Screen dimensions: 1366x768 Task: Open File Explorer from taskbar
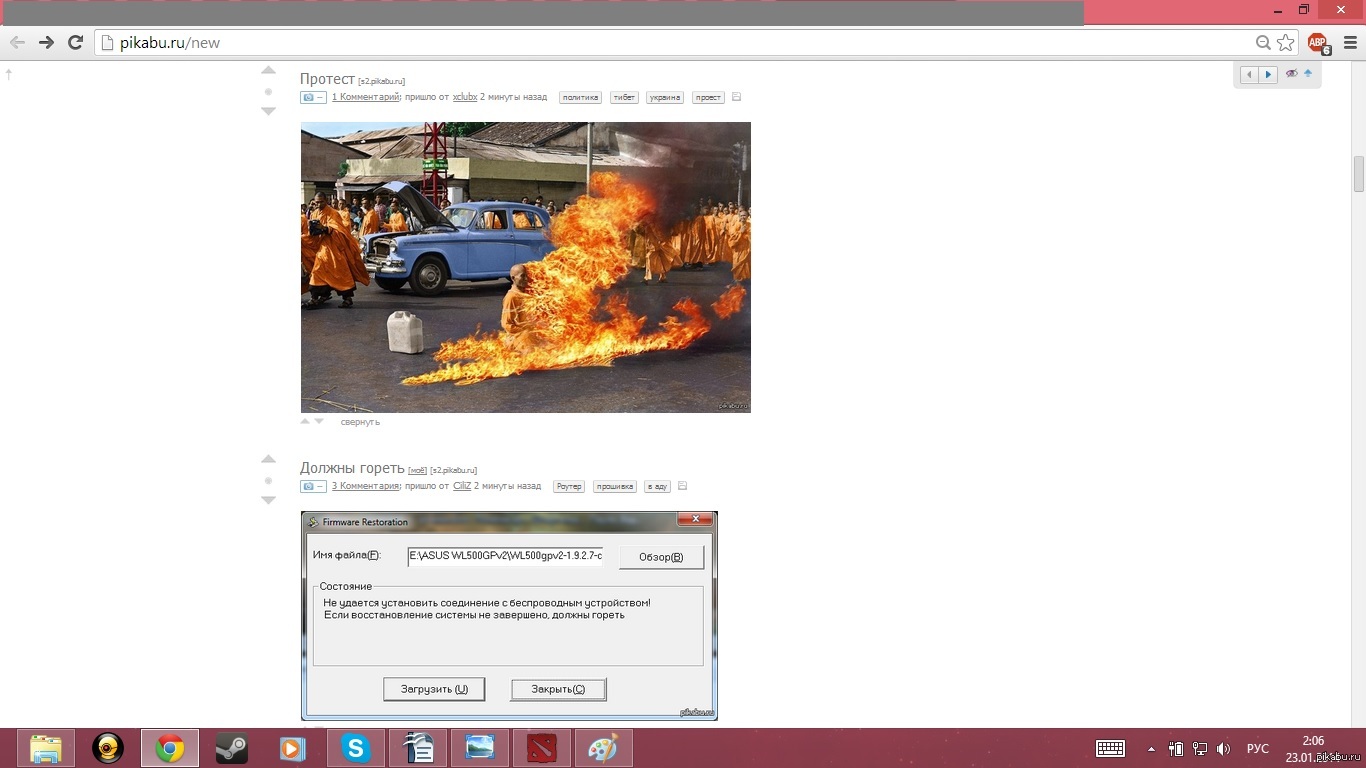coord(46,748)
